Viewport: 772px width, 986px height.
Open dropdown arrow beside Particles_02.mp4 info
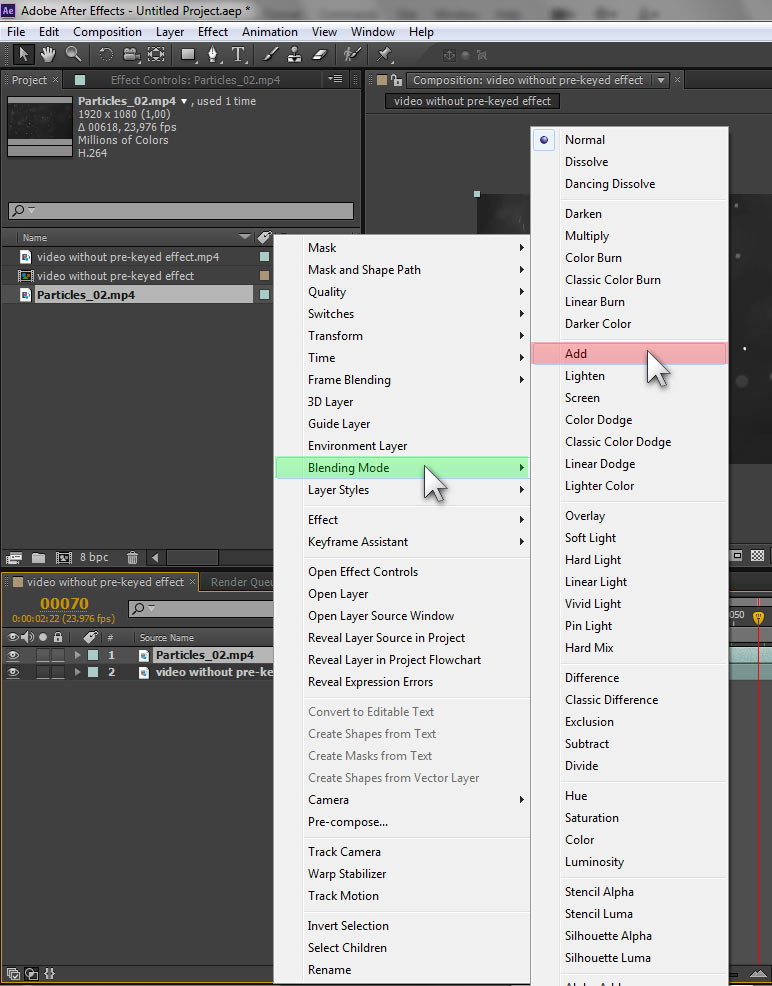[184, 101]
